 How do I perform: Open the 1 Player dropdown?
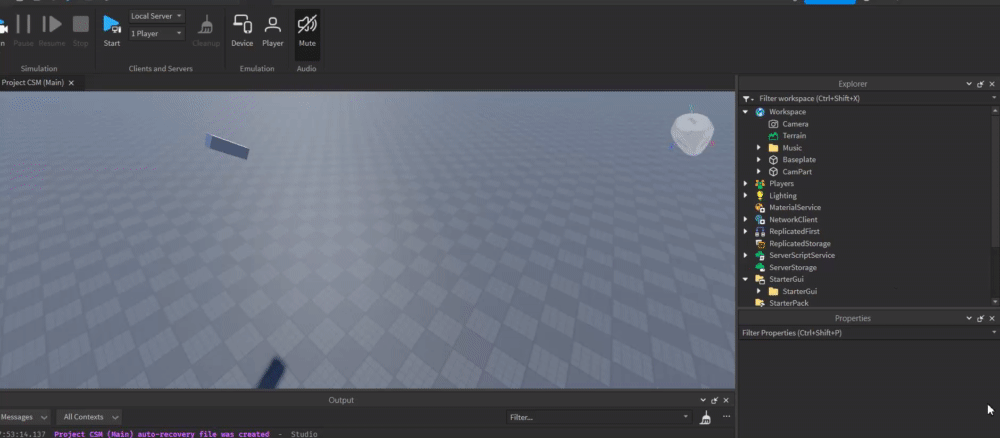pos(157,33)
